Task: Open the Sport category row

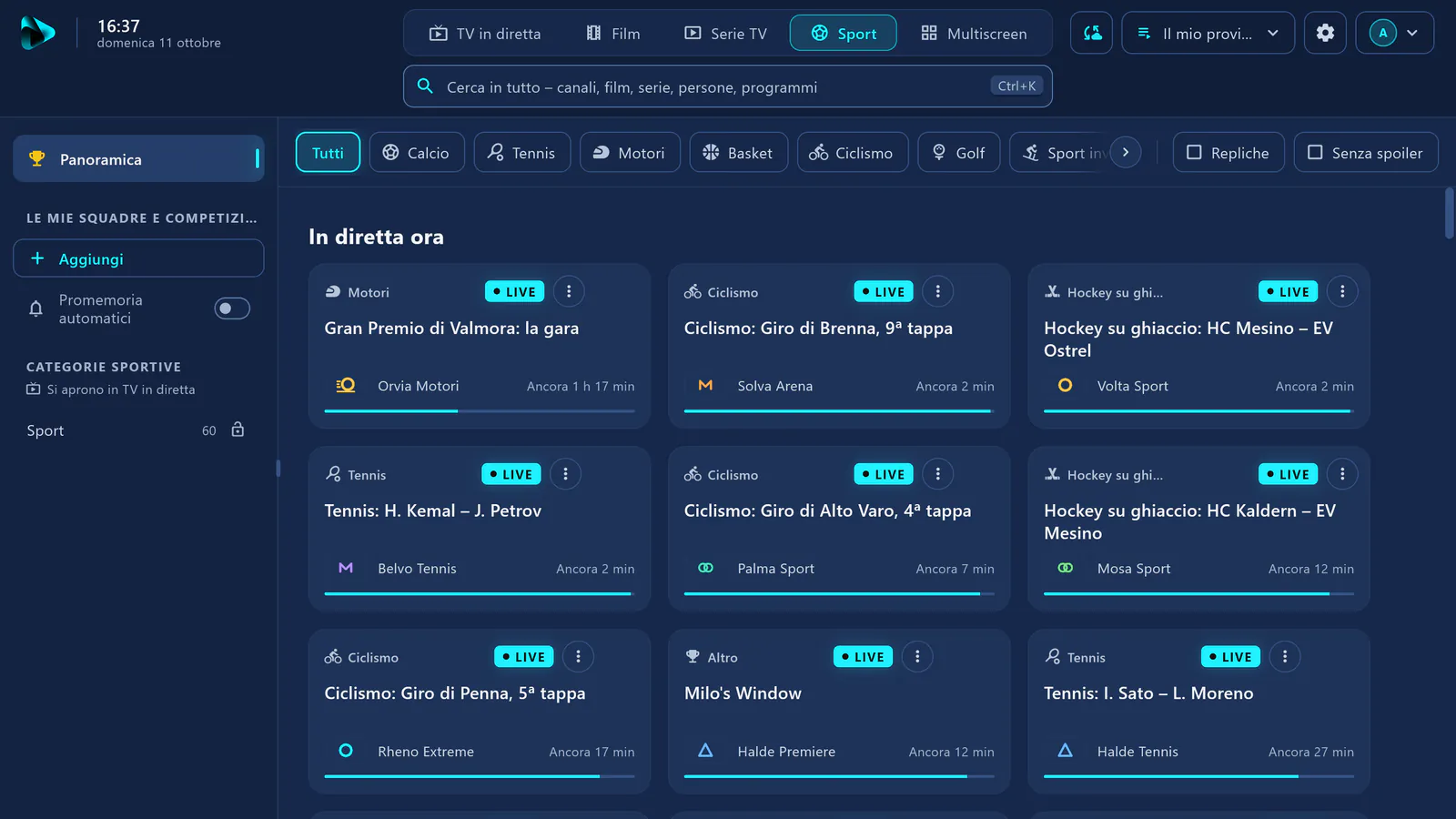Action: [x=136, y=430]
